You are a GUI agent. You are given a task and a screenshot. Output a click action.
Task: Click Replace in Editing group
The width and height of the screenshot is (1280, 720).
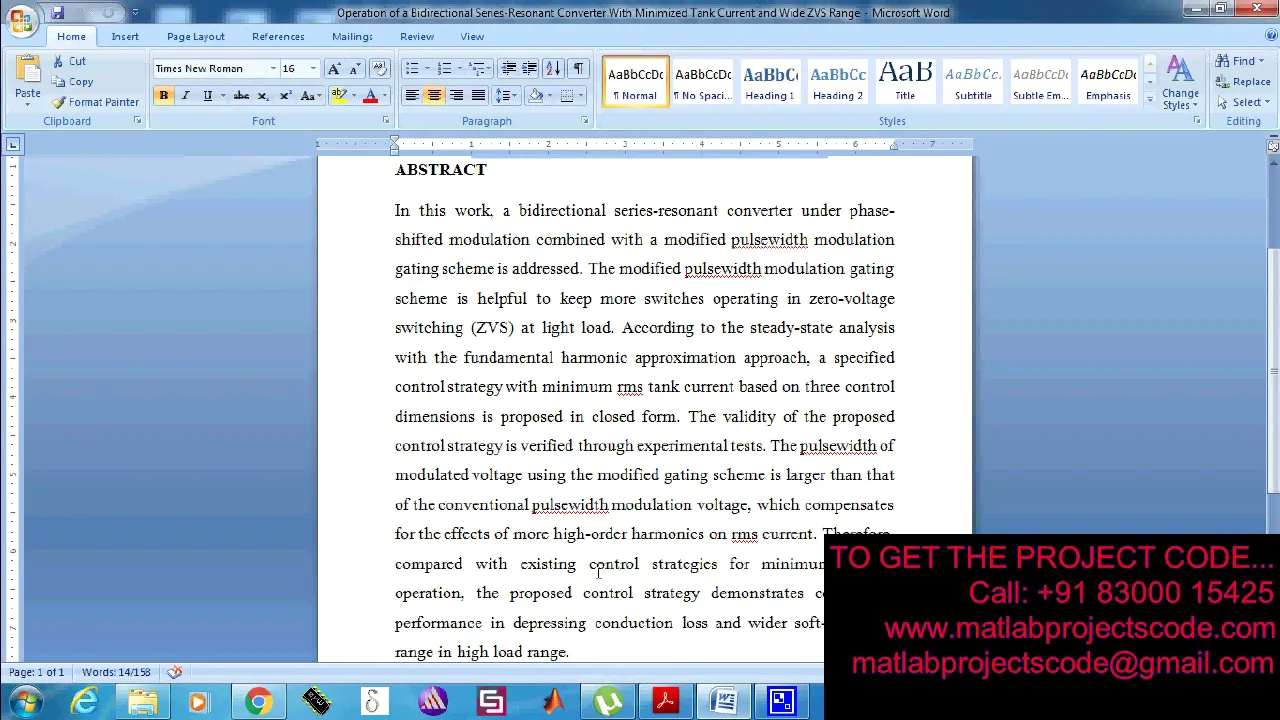pyautogui.click(x=1244, y=82)
